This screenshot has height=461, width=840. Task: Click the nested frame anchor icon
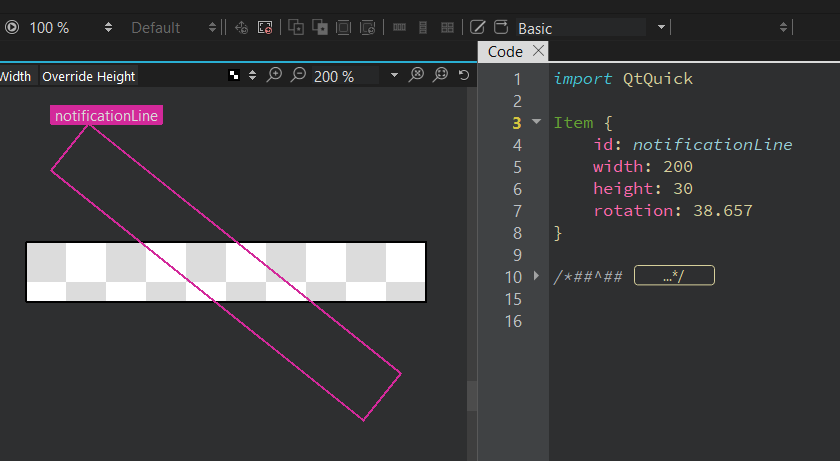click(343, 27)
